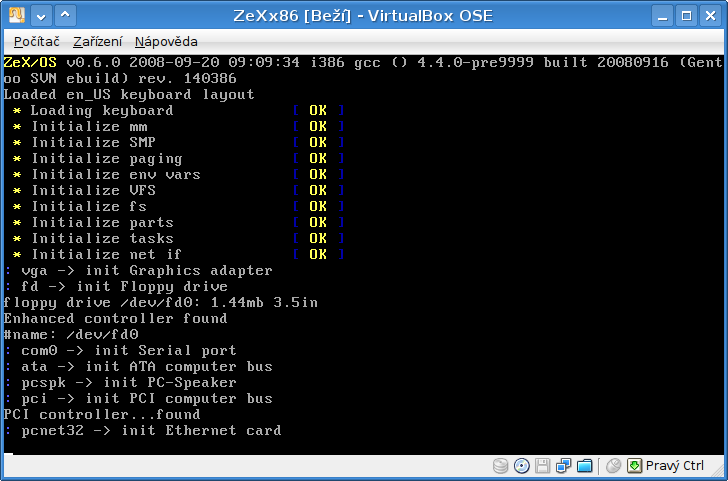
Task: Click the 'ZeXx86 [Beží] - VirtualBox OSE' title
Action: 363,16
